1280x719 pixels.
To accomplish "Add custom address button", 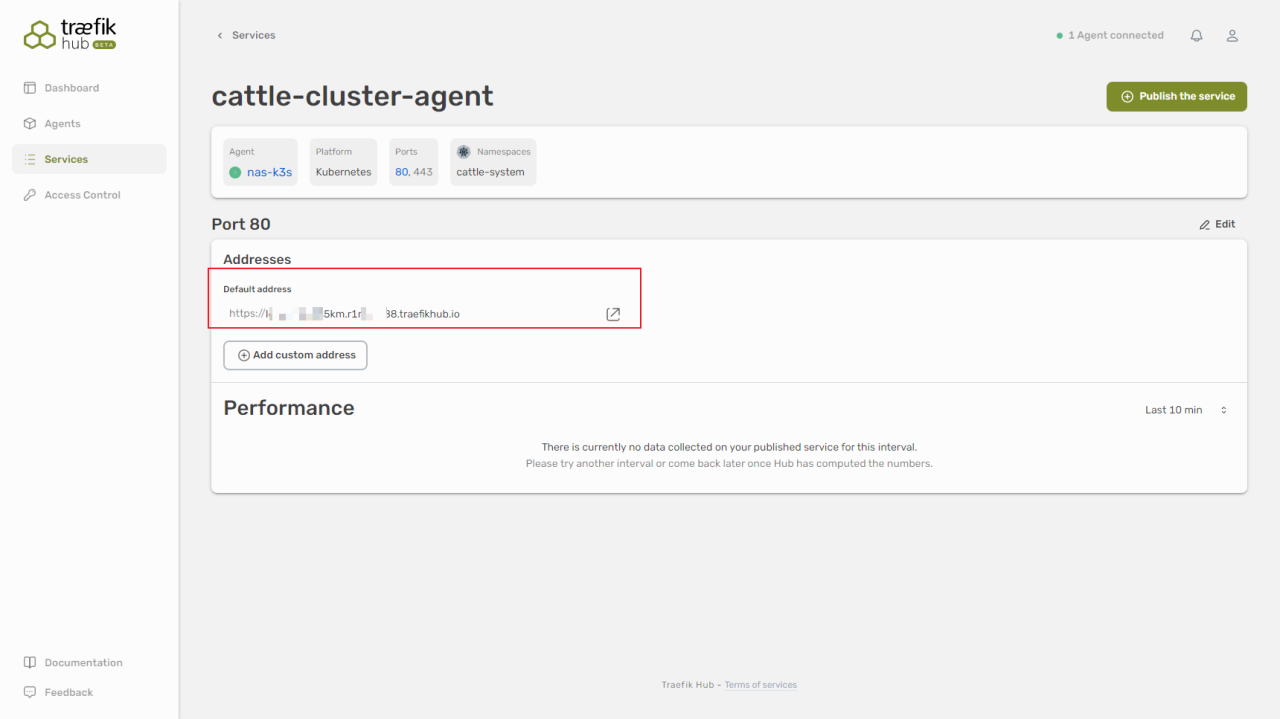I will (x=295, y=355).
